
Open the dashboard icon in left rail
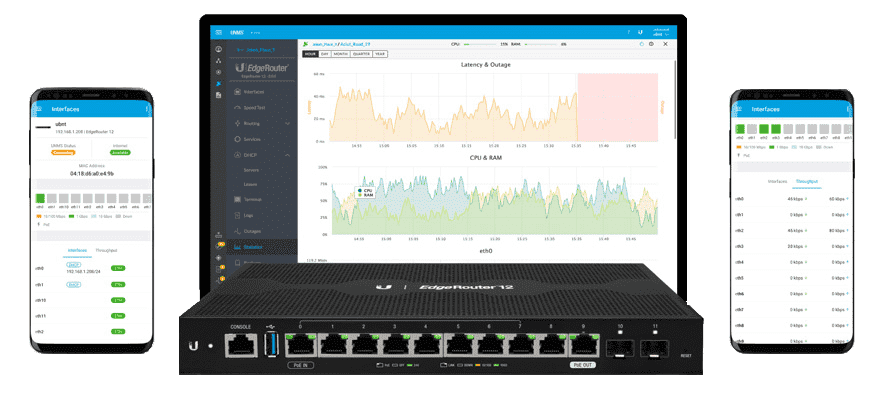coord(218,49)
